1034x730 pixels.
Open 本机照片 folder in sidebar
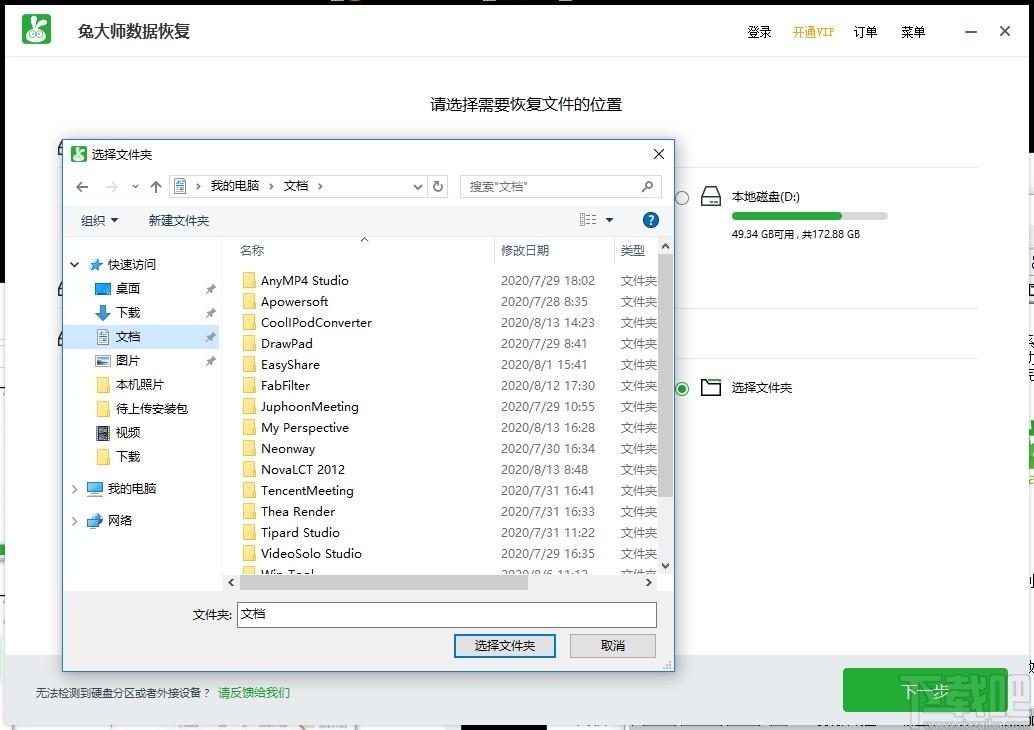(142, 384)
